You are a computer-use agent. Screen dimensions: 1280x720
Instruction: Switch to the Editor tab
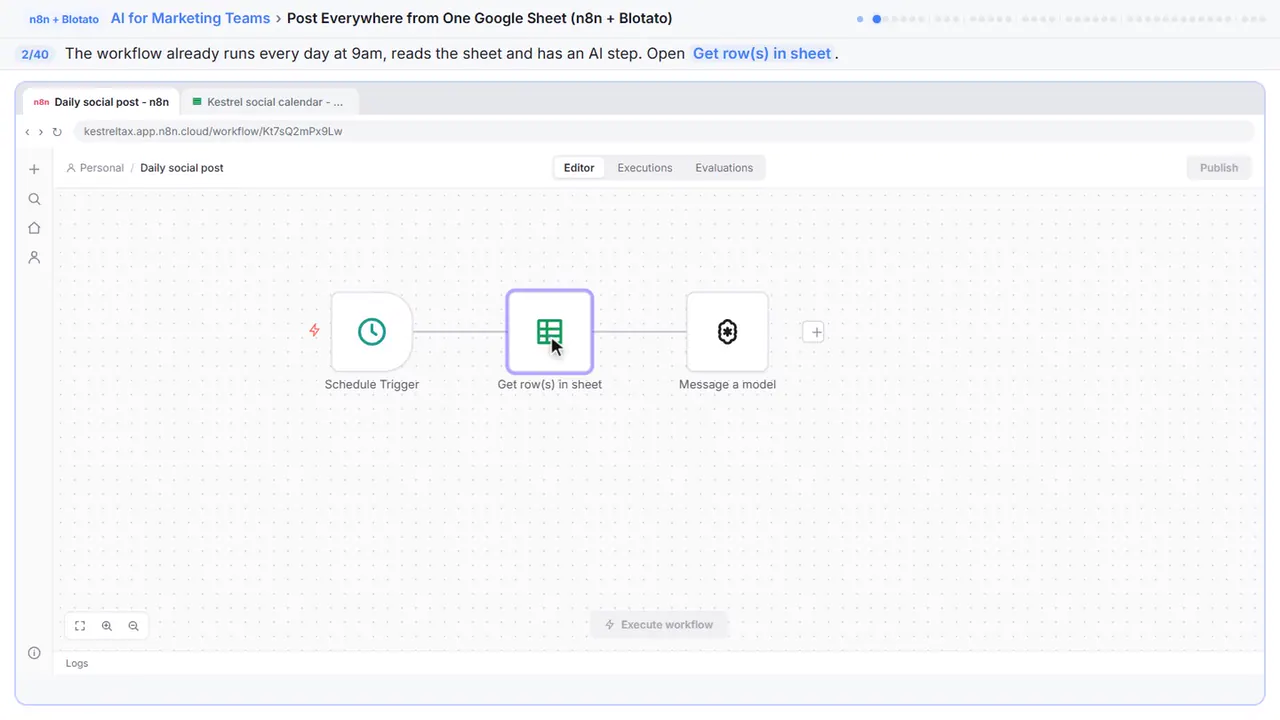pyautogui.click(x=579, y=168)
